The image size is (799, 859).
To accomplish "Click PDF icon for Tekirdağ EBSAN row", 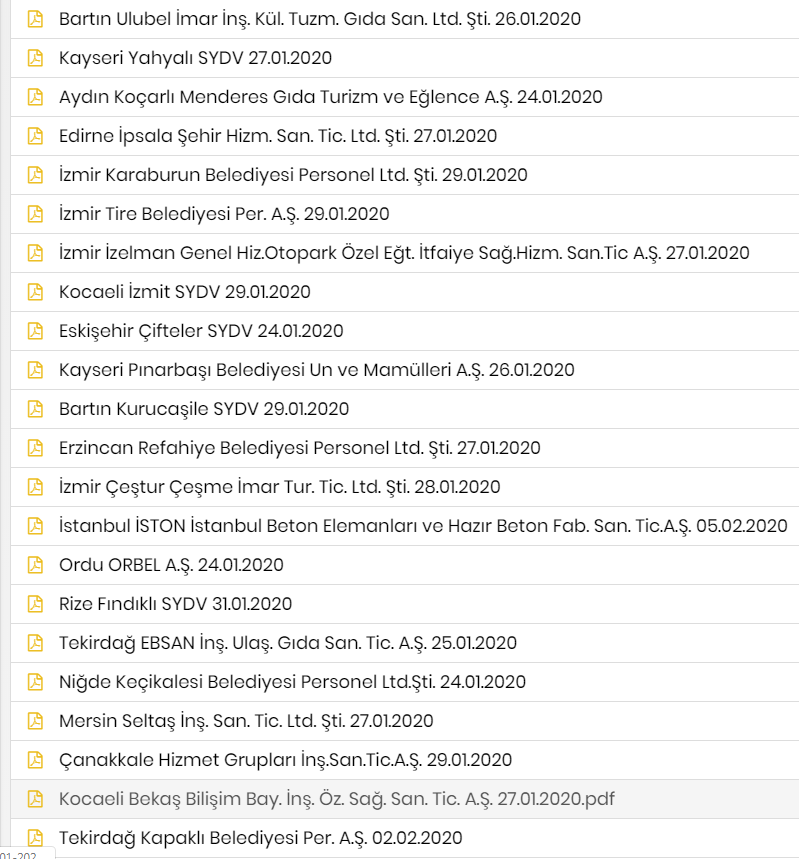I will (x=35, y=643).
